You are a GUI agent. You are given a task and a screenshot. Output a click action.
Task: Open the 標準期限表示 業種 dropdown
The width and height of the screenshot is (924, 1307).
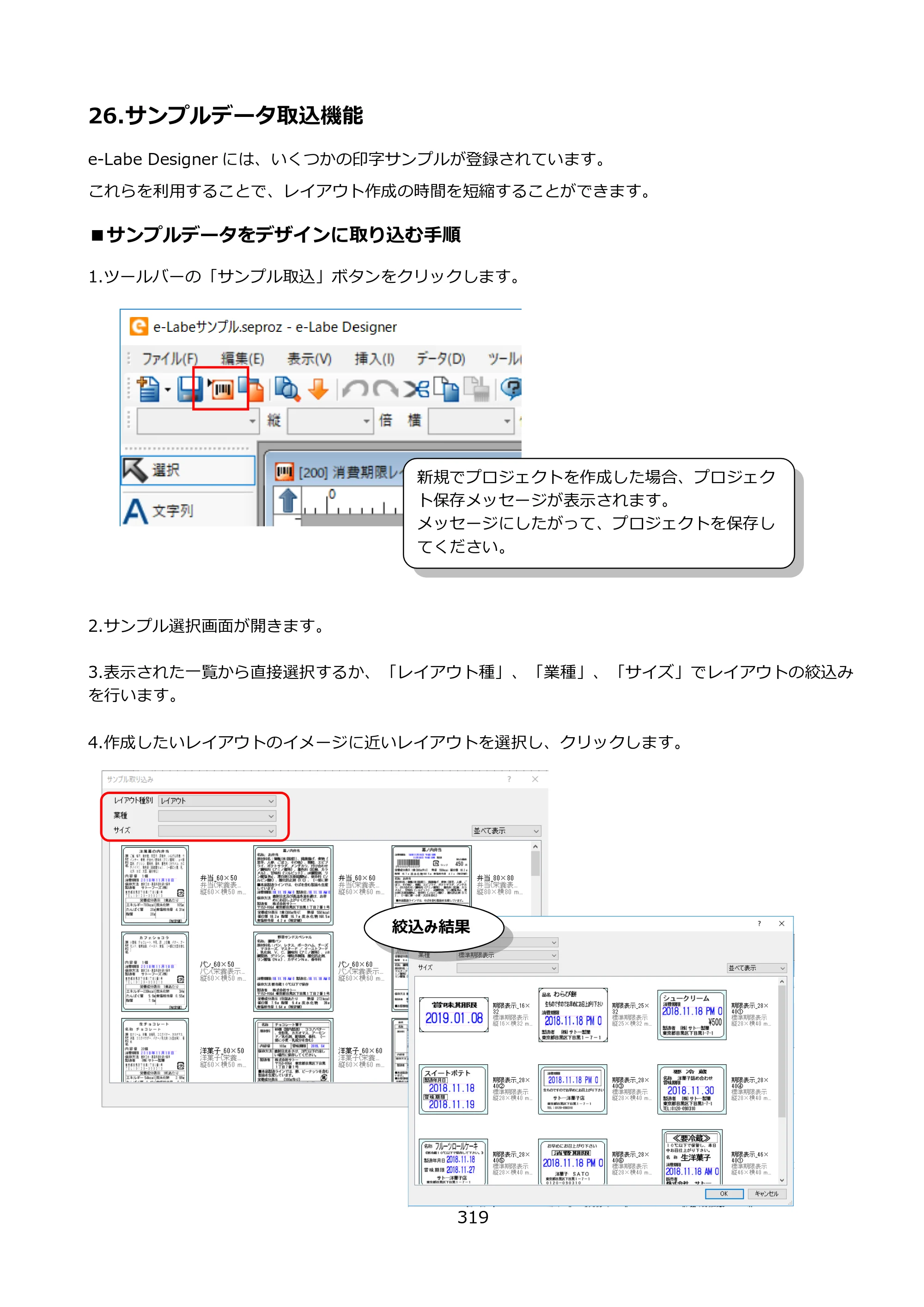(x=508, y=955)
